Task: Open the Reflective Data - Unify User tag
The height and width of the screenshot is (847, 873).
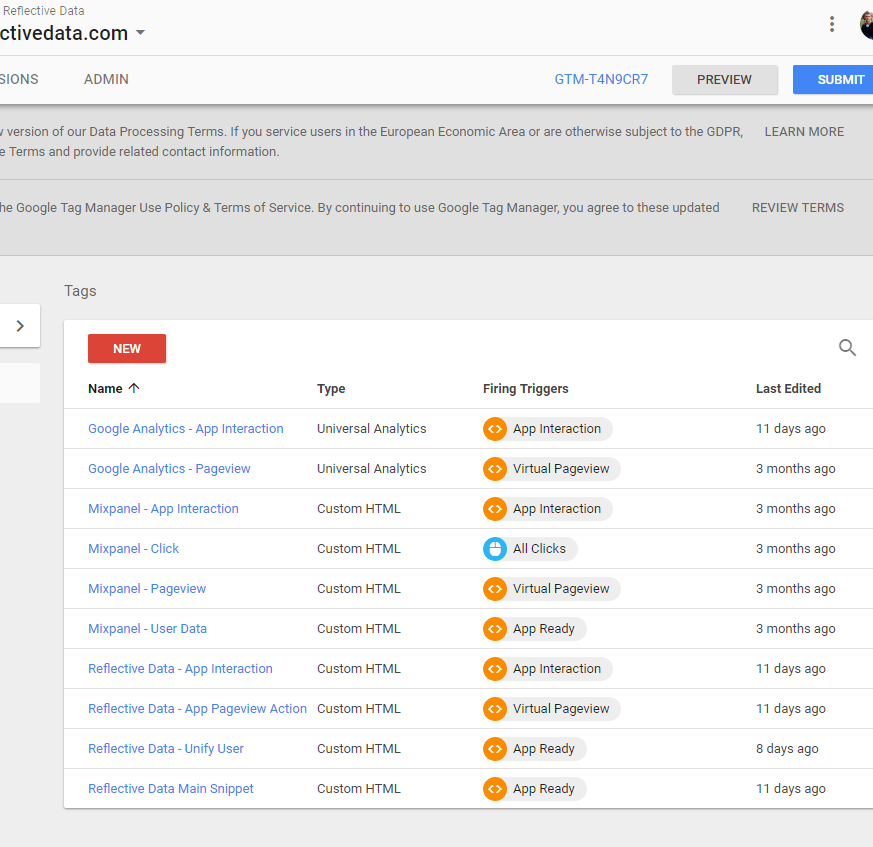Action: [x=166, y=748]
